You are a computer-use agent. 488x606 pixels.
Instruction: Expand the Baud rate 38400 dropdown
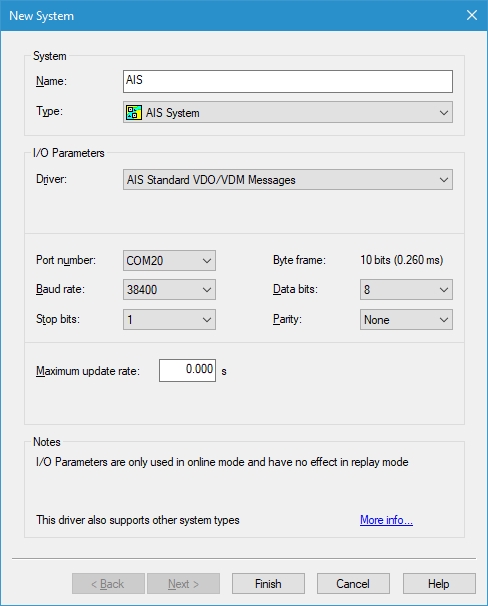[x=169, y=289]
